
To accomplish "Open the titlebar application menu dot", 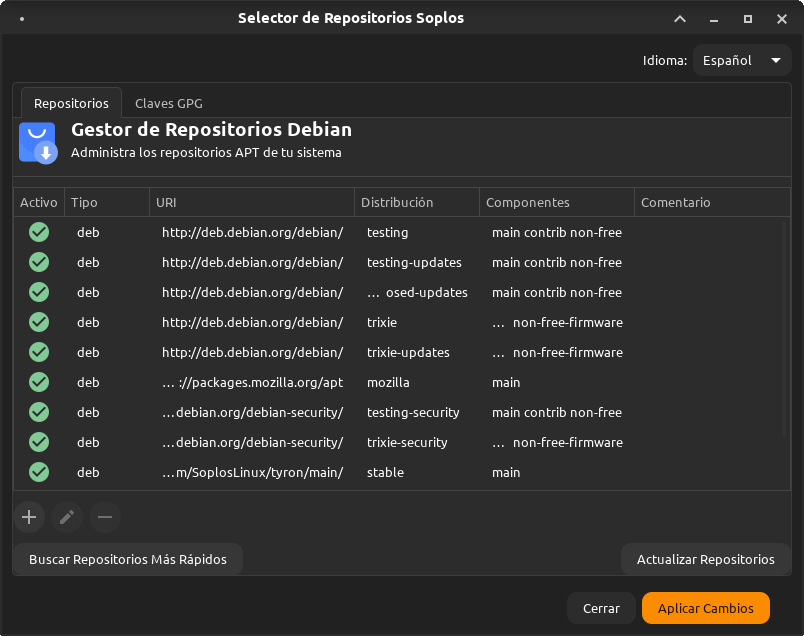I will coord(24,18).
